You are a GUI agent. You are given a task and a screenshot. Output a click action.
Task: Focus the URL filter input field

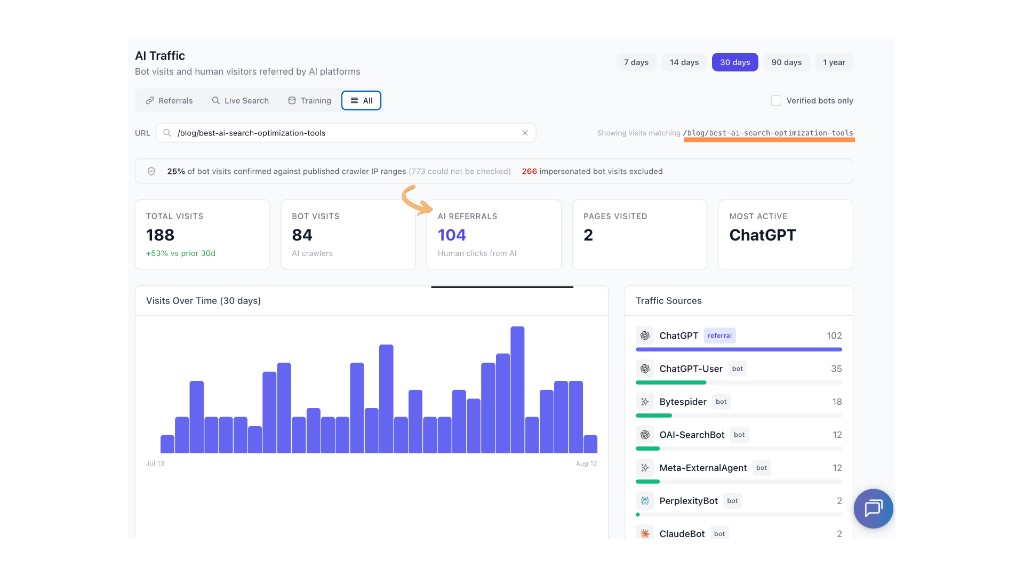coord(346,133)
